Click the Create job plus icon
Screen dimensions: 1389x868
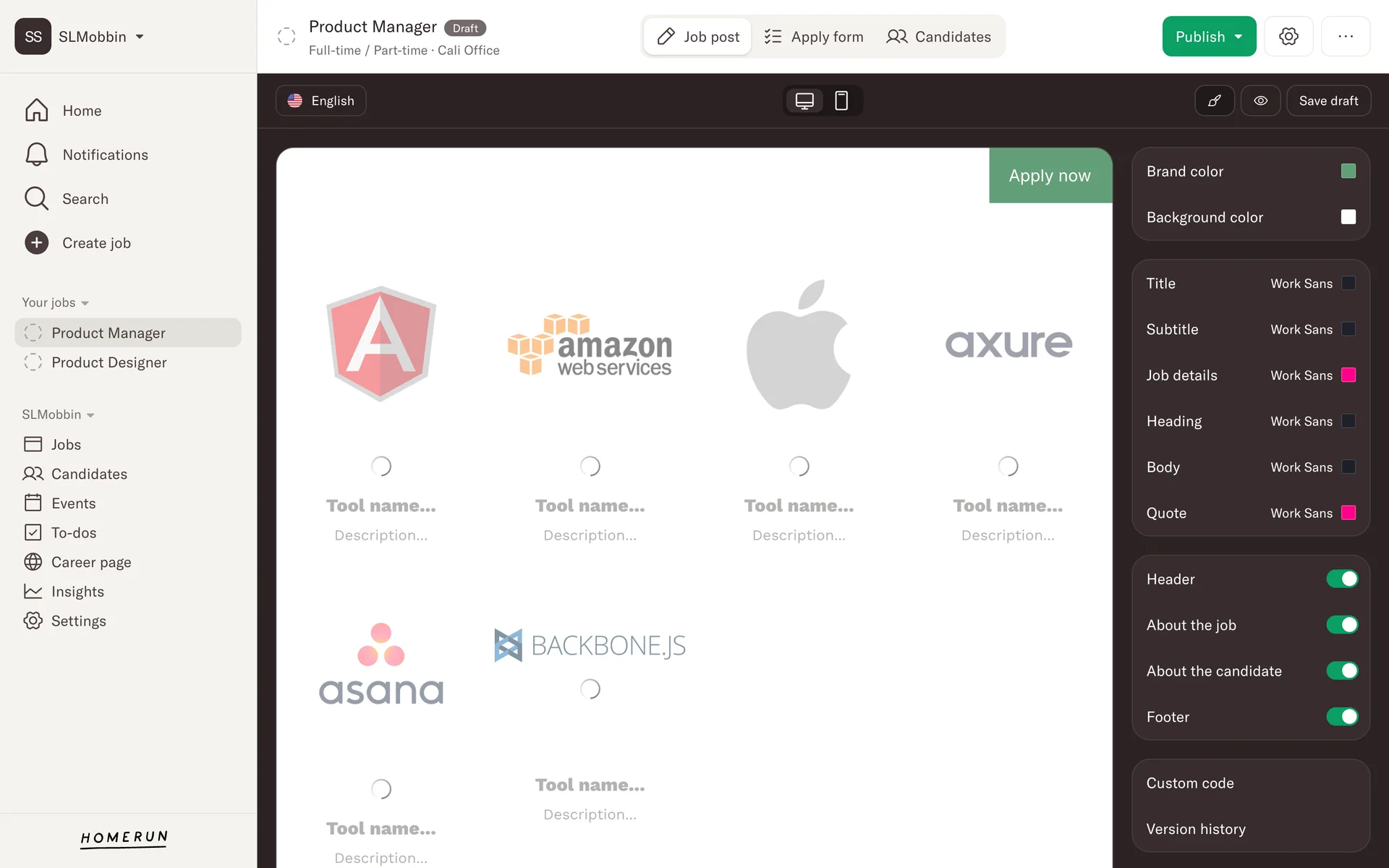pos(36,243)
